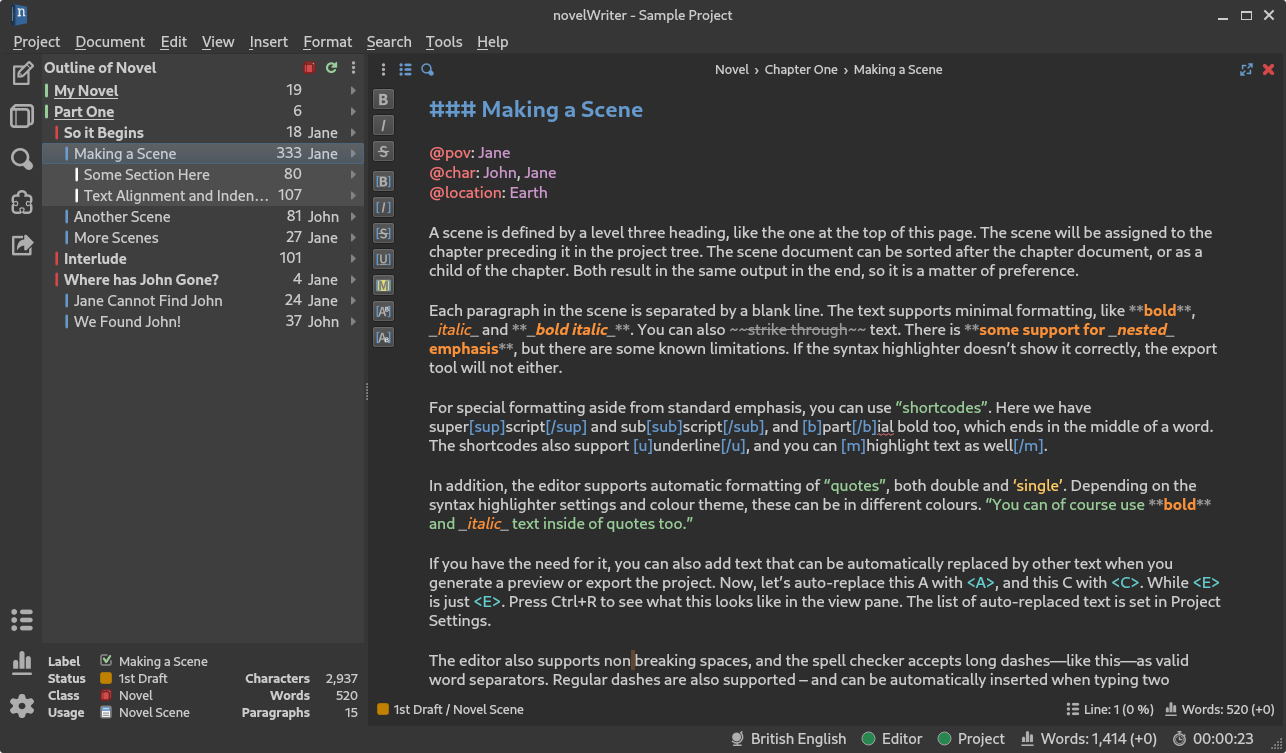The image size is (1286, 753).
Task: Open the editor search magnifier icon
Action: click(427, 70)
